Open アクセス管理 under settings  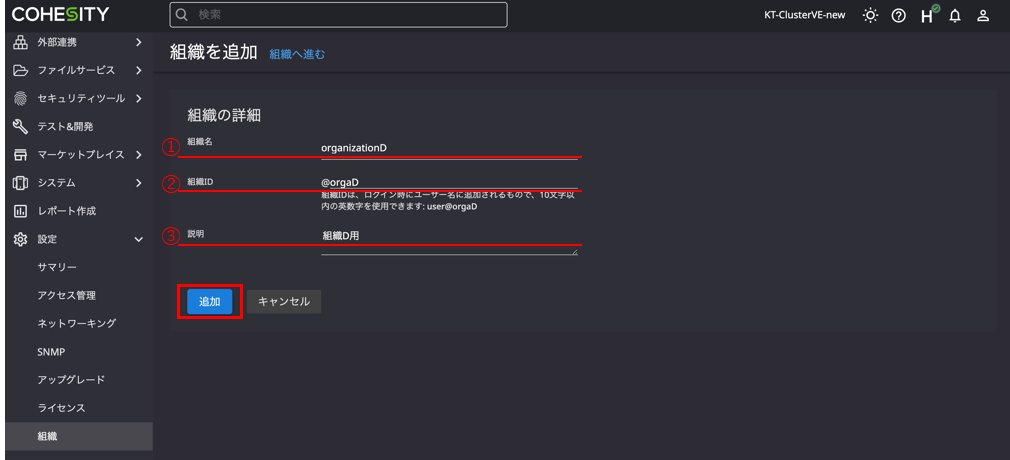click(67, 295)
